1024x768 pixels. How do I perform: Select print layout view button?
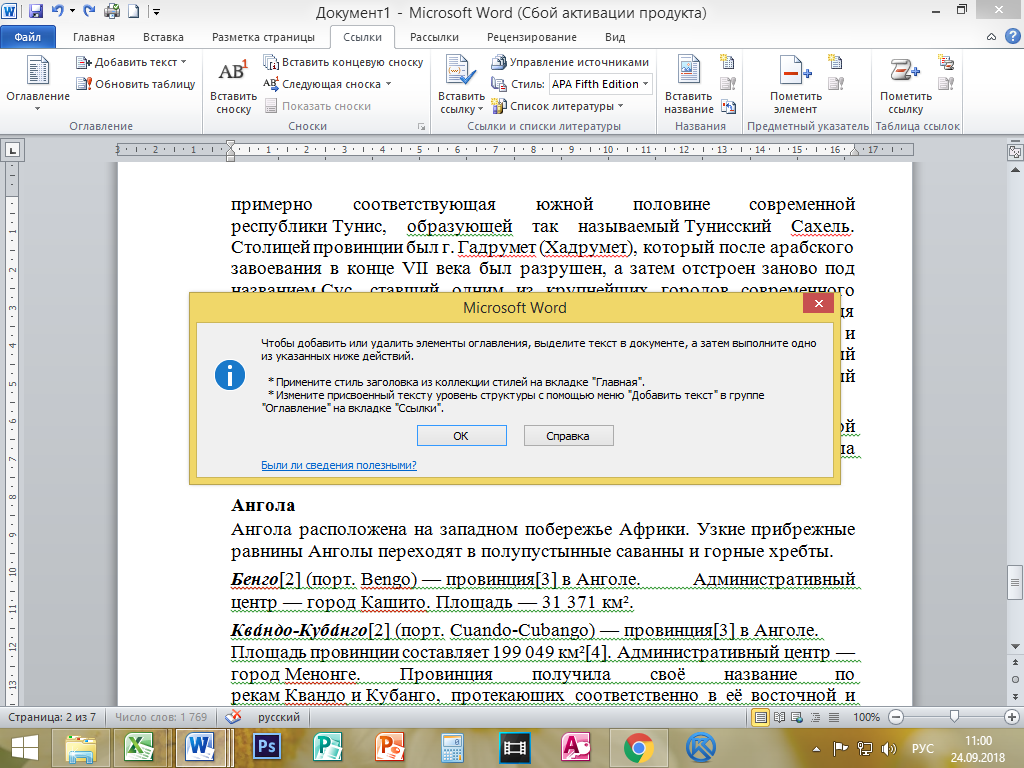761,717
